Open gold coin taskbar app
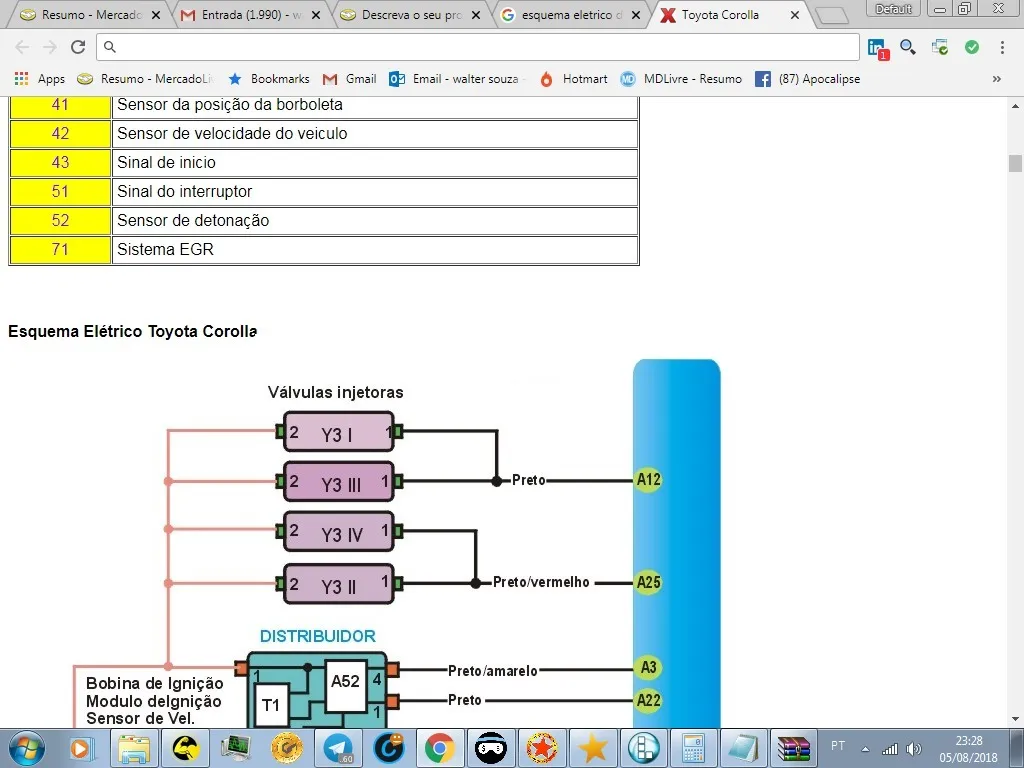1024x768 pixels. [287, 748]
